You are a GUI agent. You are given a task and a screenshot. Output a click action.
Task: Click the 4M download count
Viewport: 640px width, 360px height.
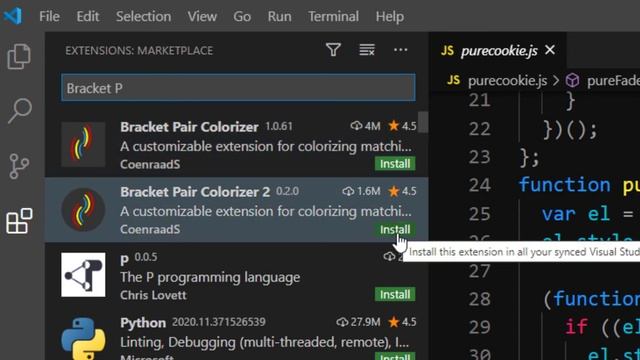click(365, 126)
